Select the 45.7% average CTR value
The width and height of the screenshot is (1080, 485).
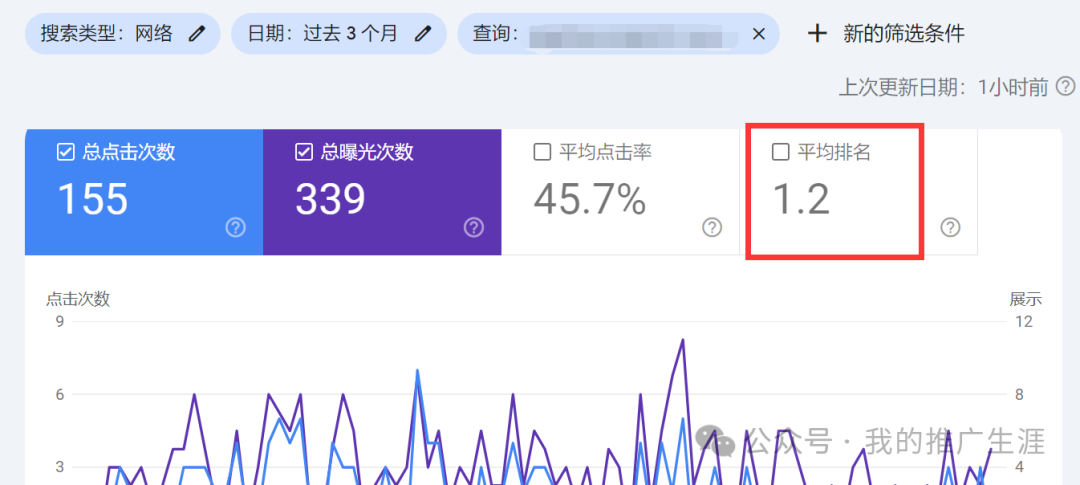590,200
